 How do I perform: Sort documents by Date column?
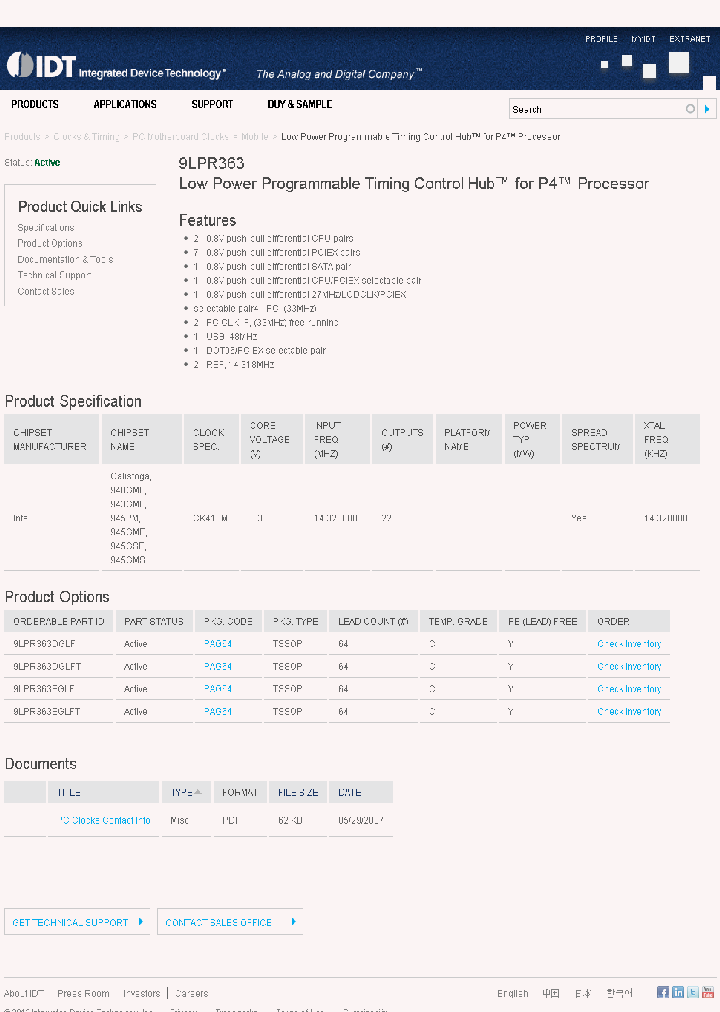[x=361, y=792]
